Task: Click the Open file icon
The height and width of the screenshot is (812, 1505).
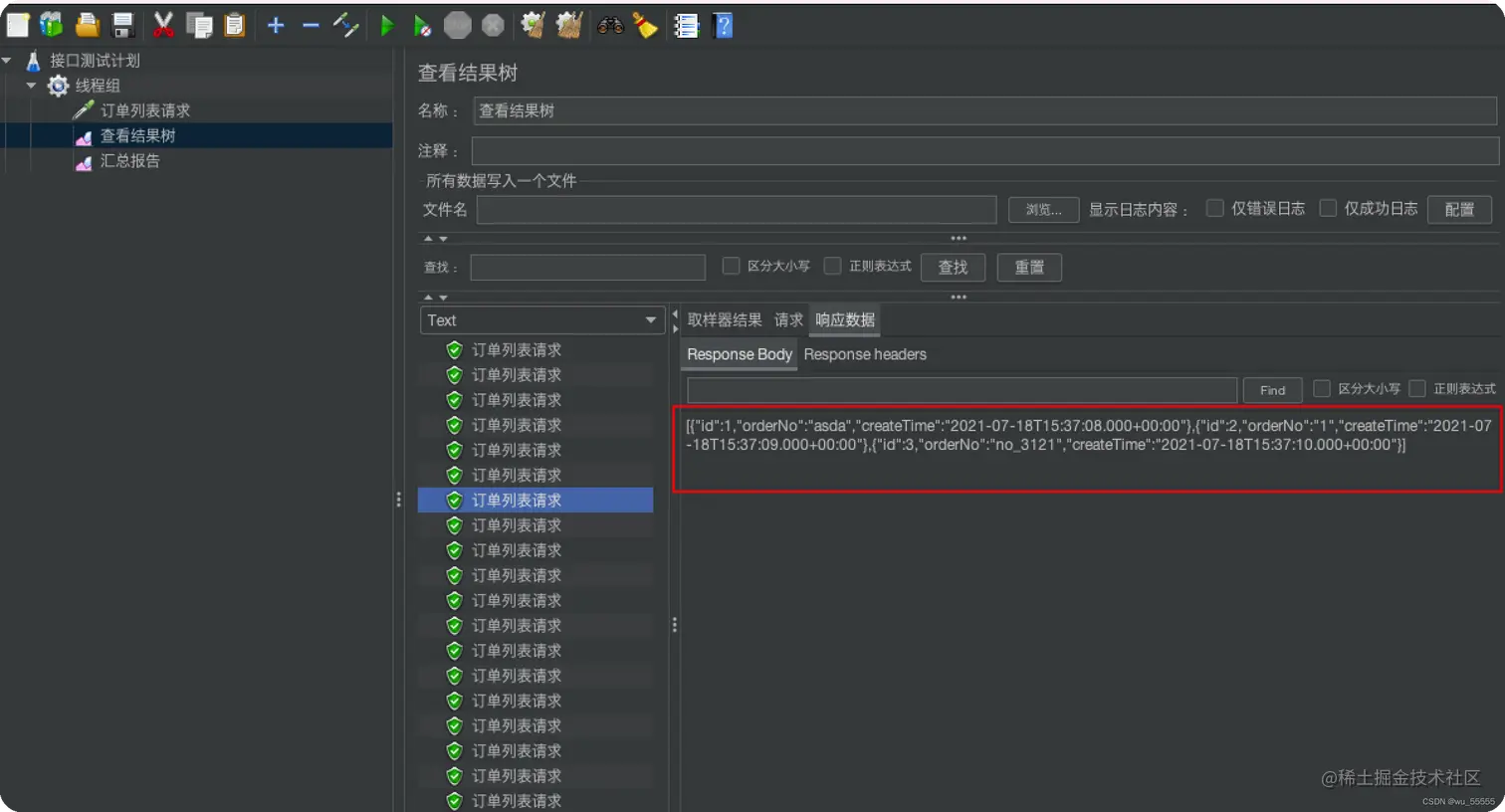Action: tap(88, 25)
